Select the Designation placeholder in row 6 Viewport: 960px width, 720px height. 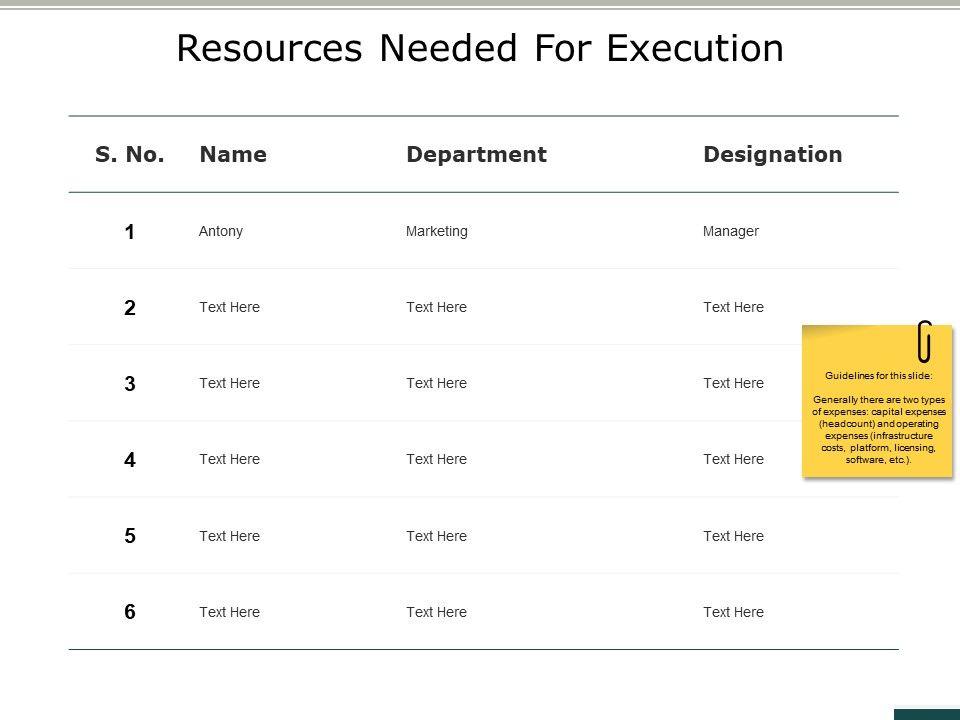[734, 612]
